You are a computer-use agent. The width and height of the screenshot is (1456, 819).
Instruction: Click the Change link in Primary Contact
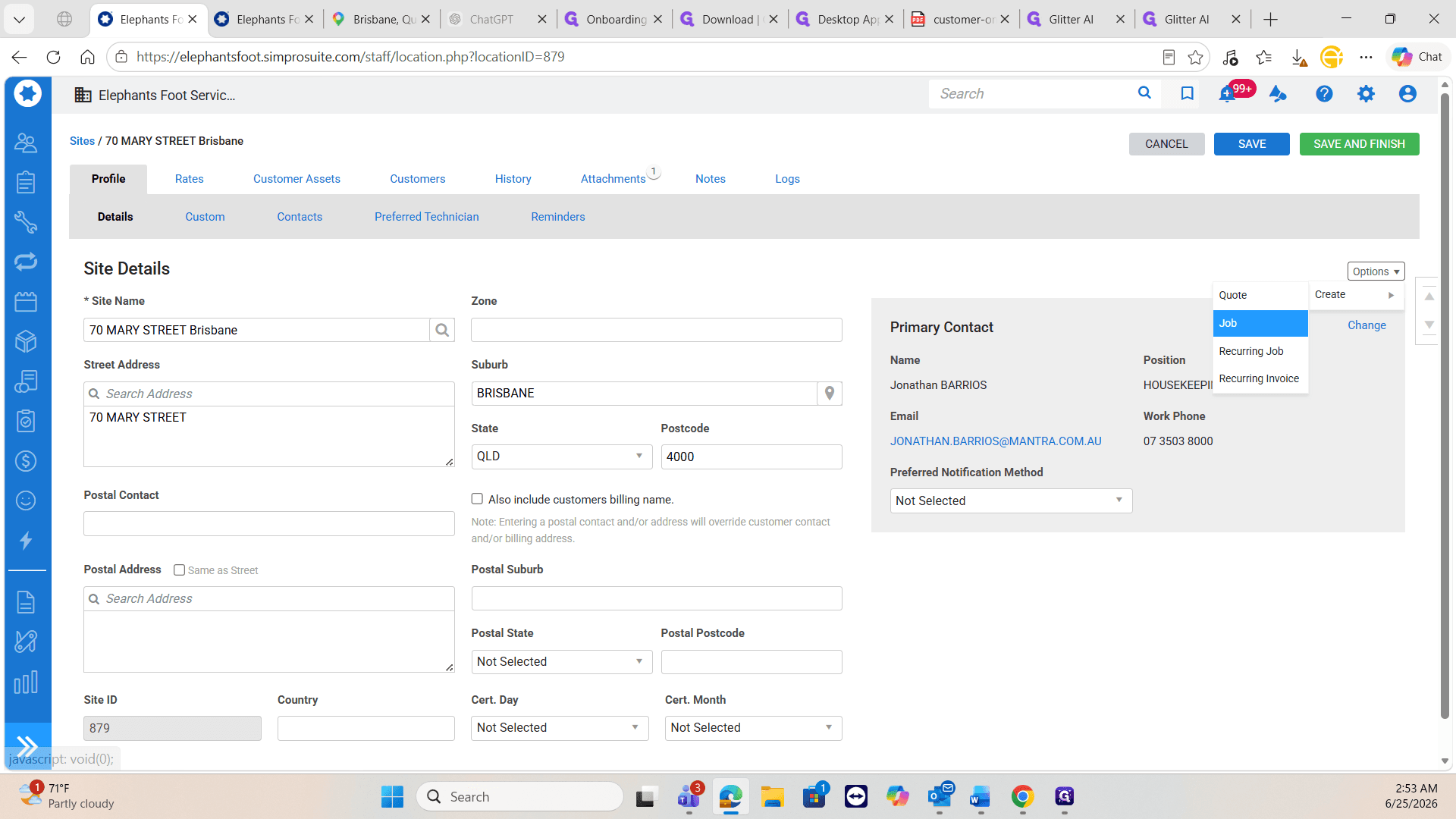coord(1367,325)
